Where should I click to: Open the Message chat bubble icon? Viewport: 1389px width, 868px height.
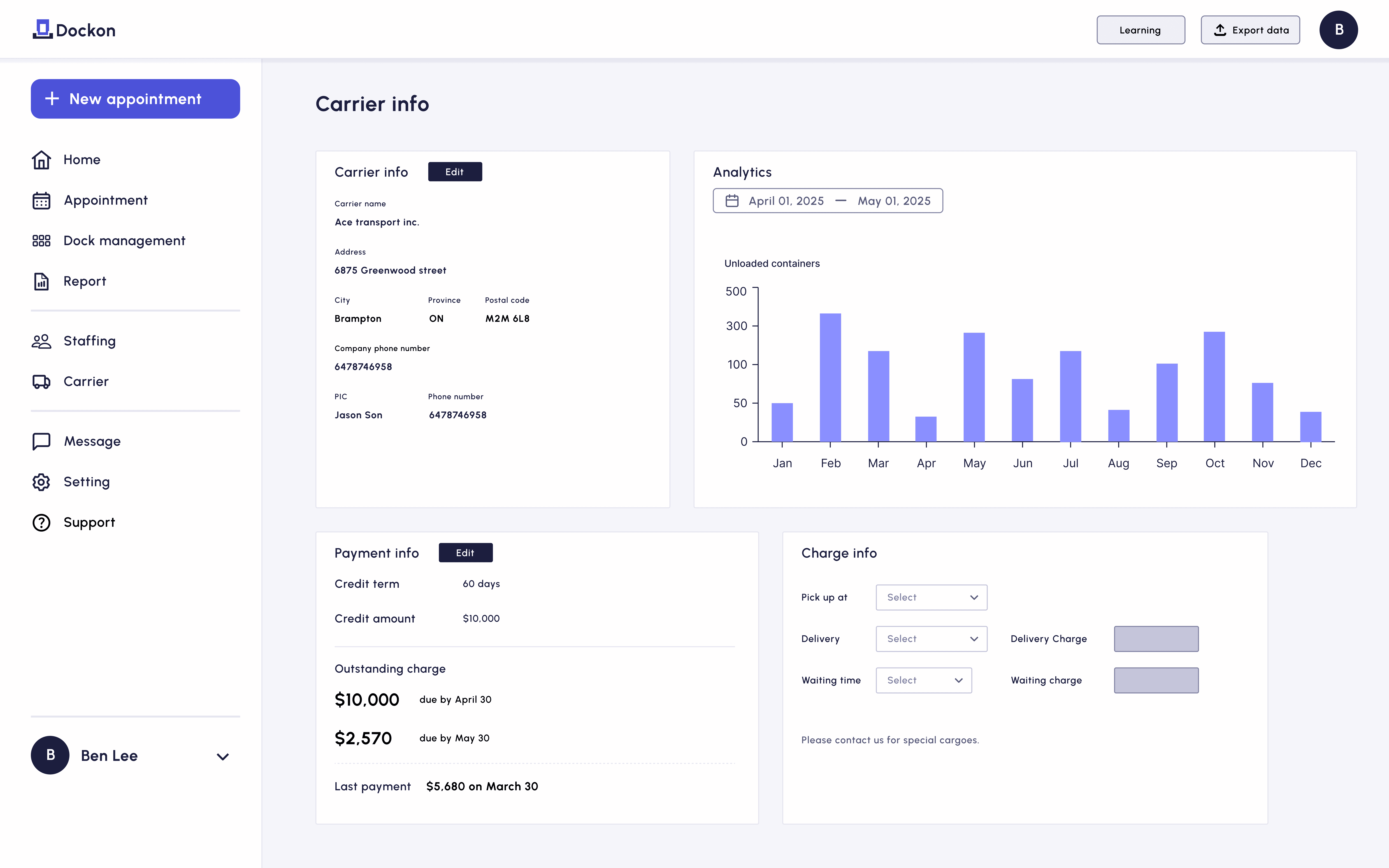coord(41,441)
